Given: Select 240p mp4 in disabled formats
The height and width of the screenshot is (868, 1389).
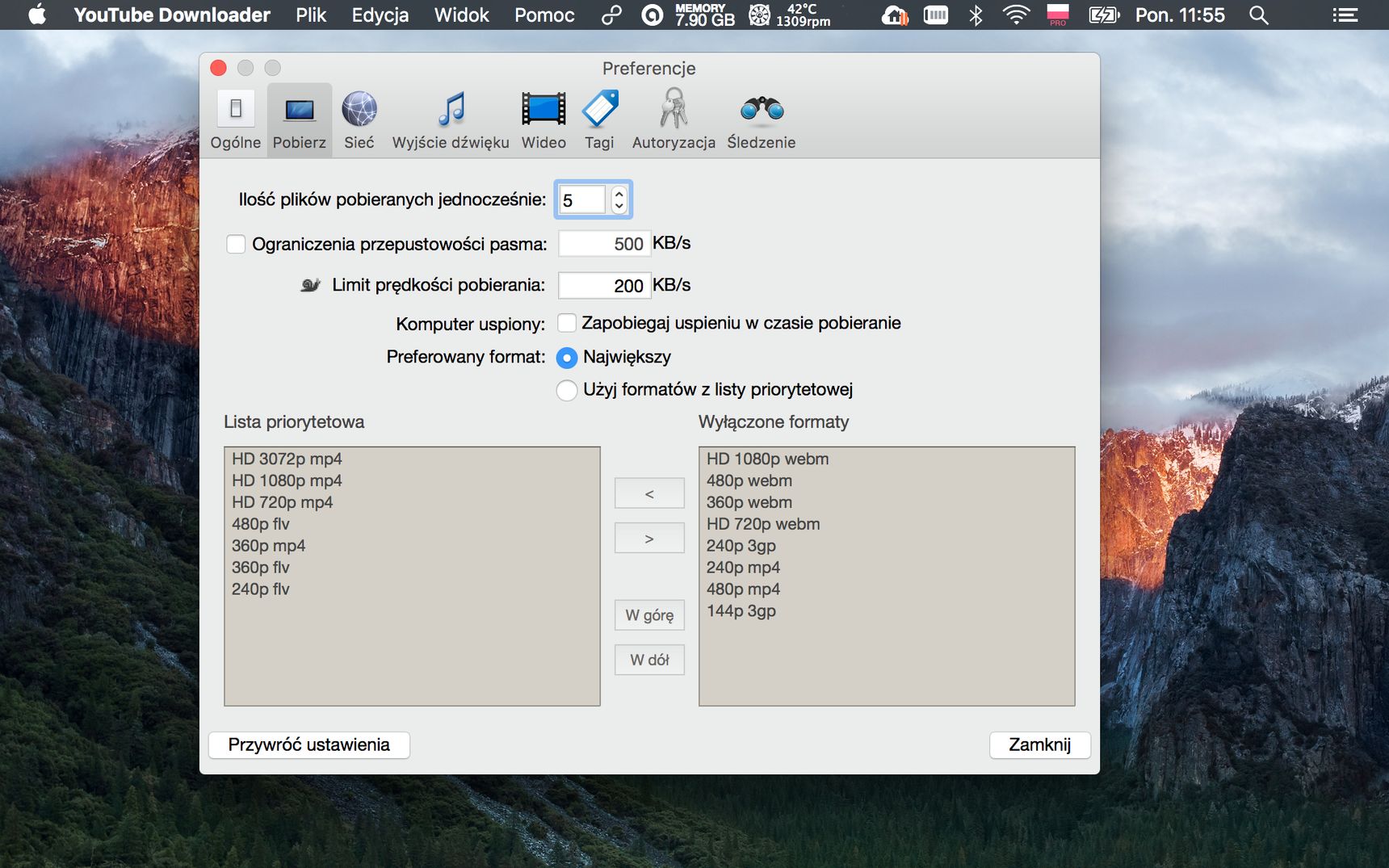Looking at the screenshot, I should 887,568.
